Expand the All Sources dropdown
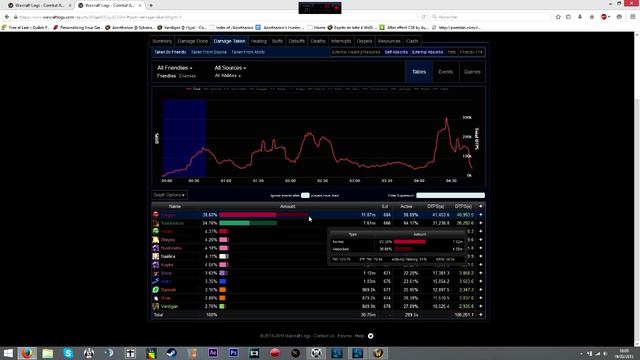The image size is (640, 360). pos(230,68)
